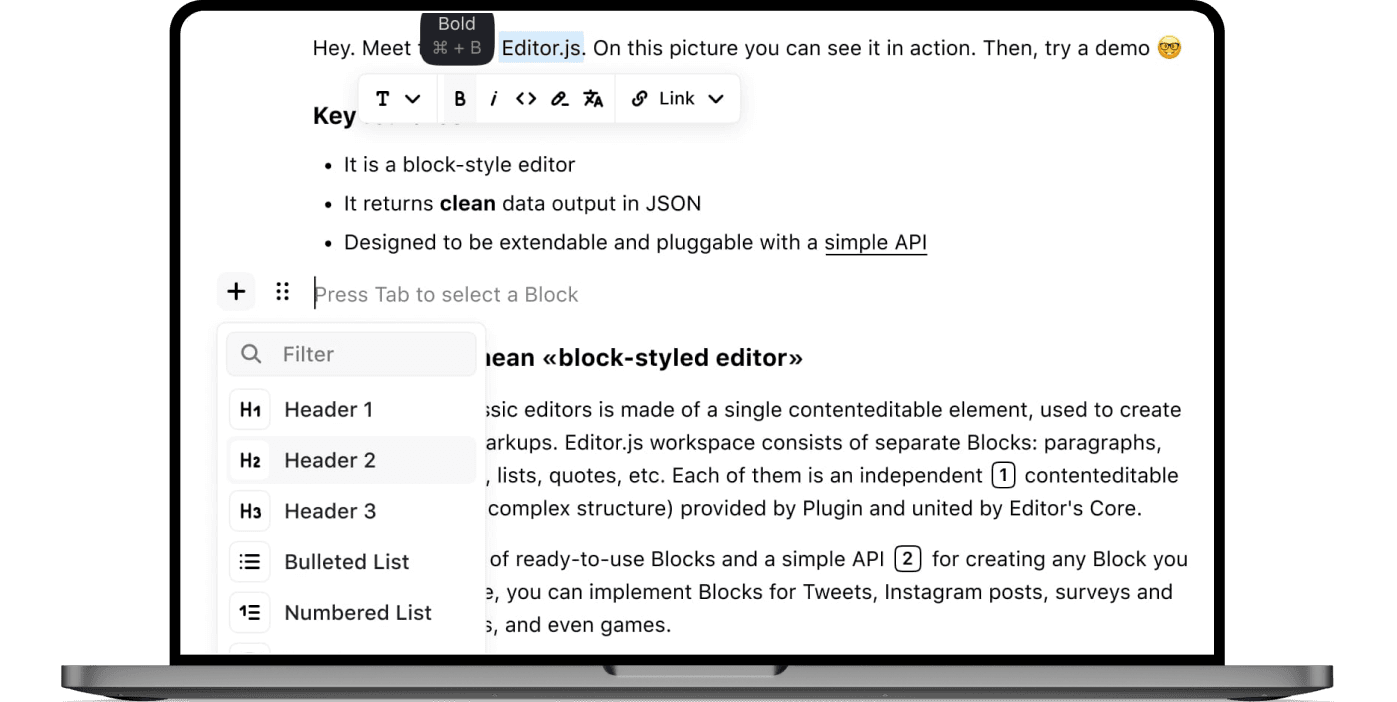
Task: Click the numbered list icon
Action: (x=250, y=613)
